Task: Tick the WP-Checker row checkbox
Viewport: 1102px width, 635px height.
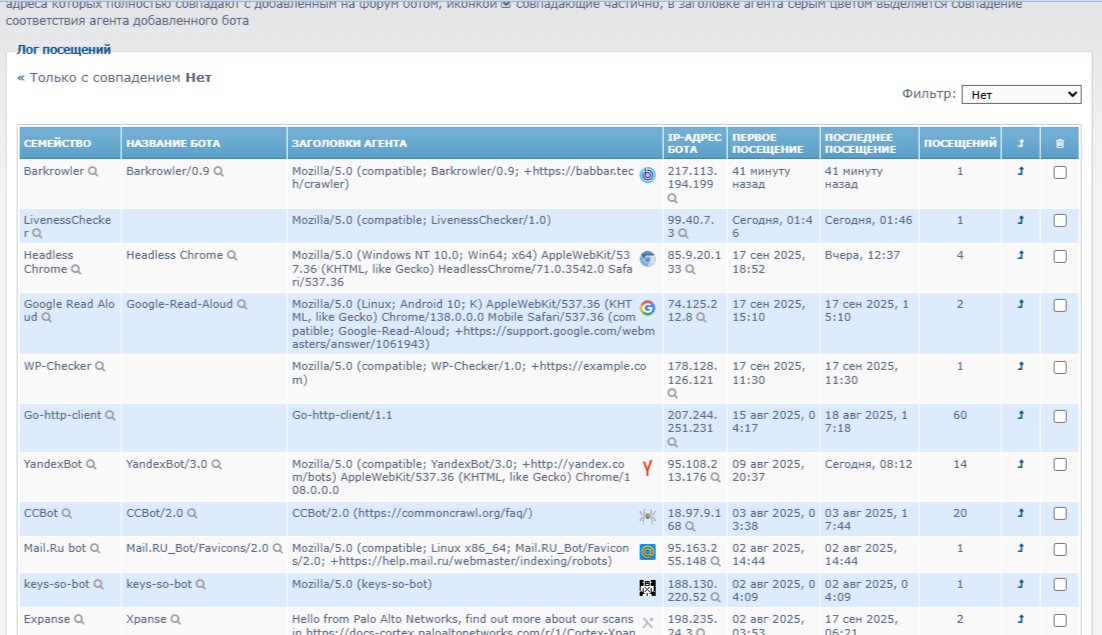Action: point(1060,367)
